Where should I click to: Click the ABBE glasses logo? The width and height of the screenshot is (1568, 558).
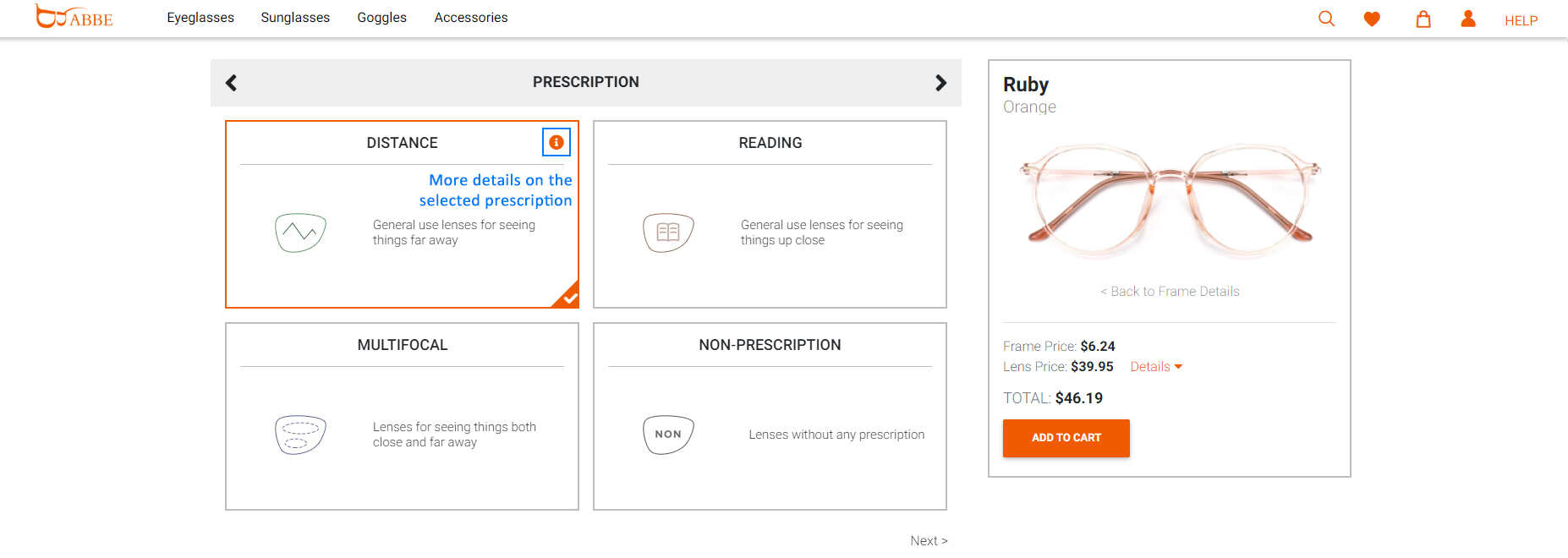(x=74, y=16)
